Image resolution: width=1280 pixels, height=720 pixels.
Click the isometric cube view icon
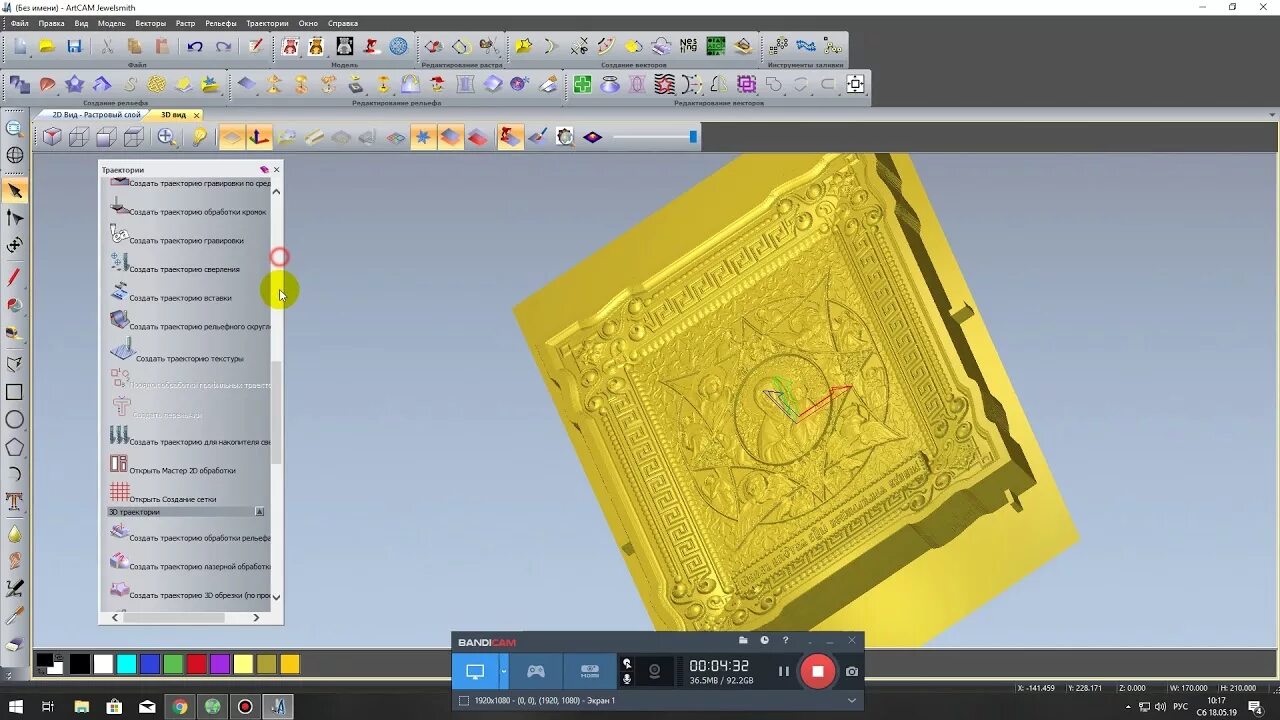(50, 137)
